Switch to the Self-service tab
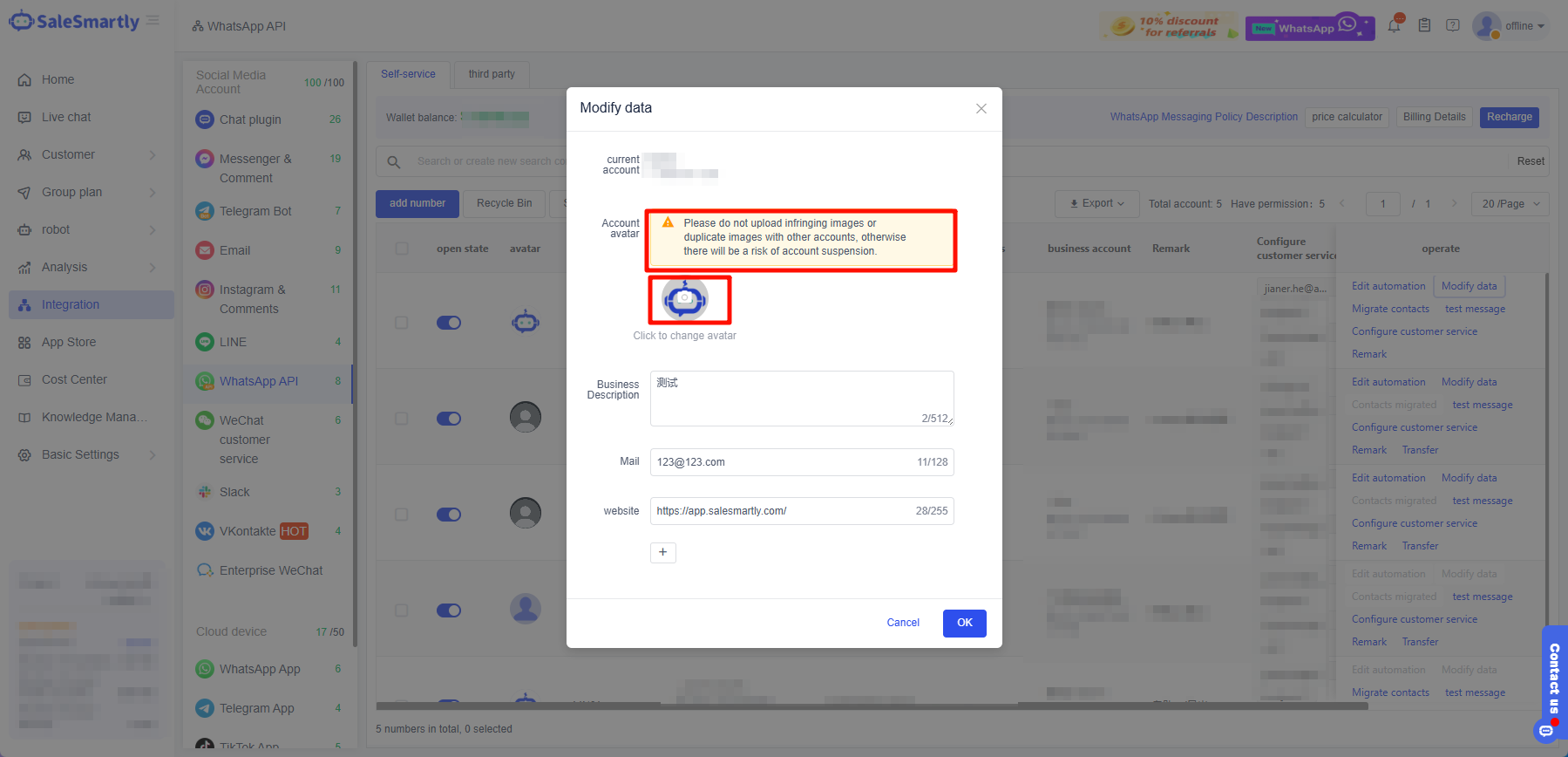This screenshot has width=1568, height=757. click(408, 74)
